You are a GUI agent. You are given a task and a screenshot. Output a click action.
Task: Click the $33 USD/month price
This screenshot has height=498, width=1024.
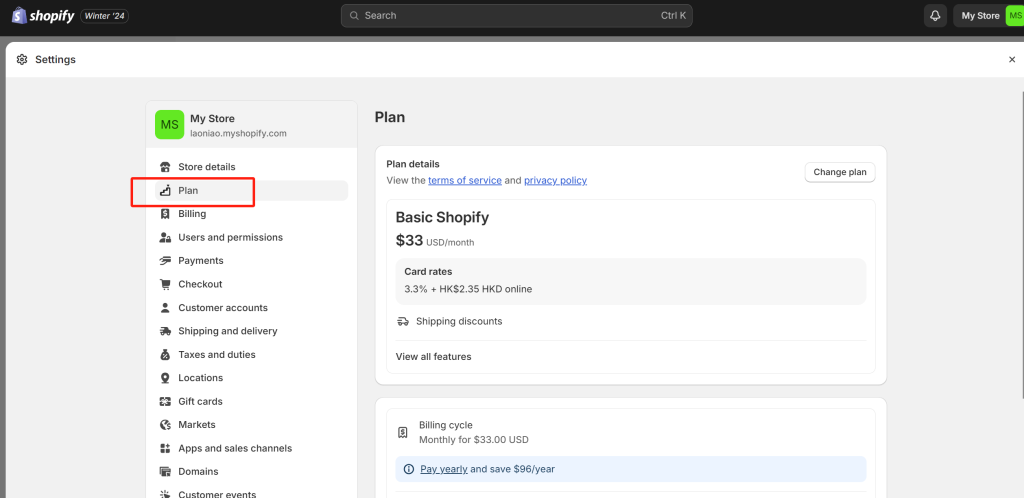click(x=435, y=241)
